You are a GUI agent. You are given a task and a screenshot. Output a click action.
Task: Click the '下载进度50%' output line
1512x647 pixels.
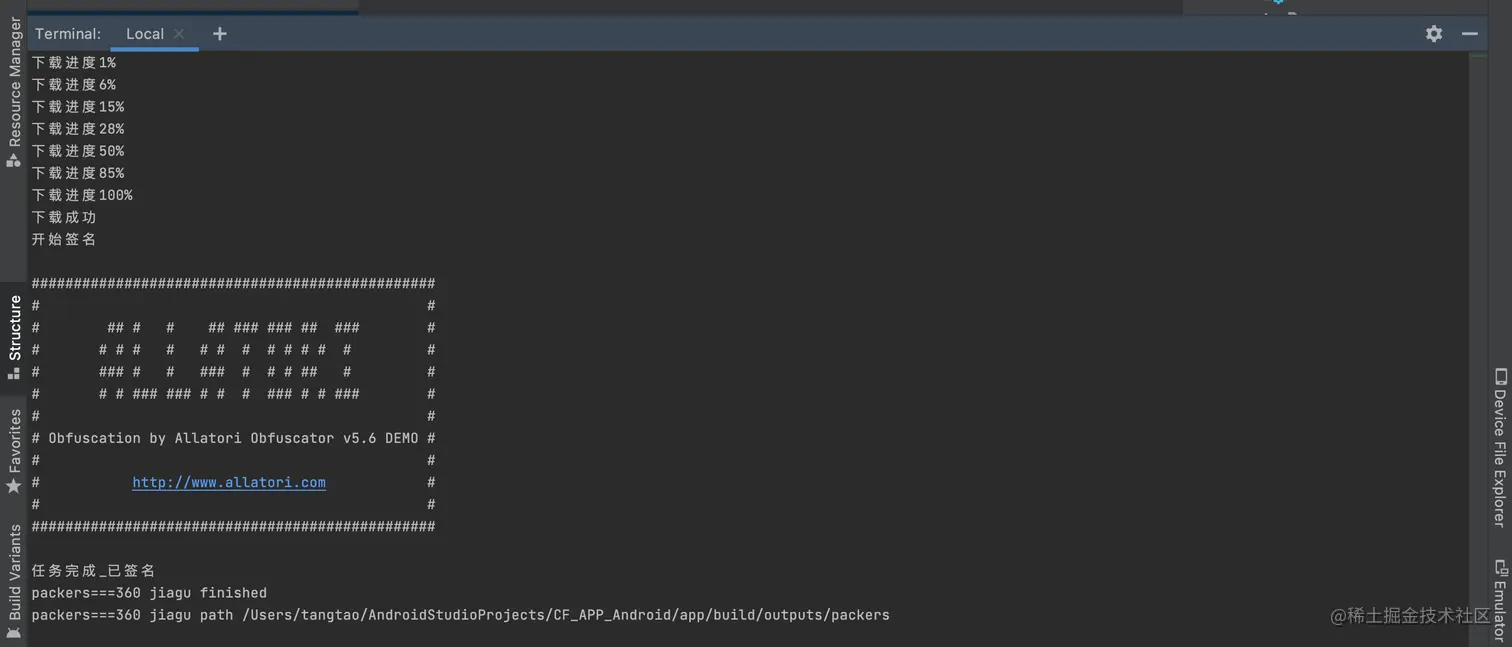pos(78,151)
